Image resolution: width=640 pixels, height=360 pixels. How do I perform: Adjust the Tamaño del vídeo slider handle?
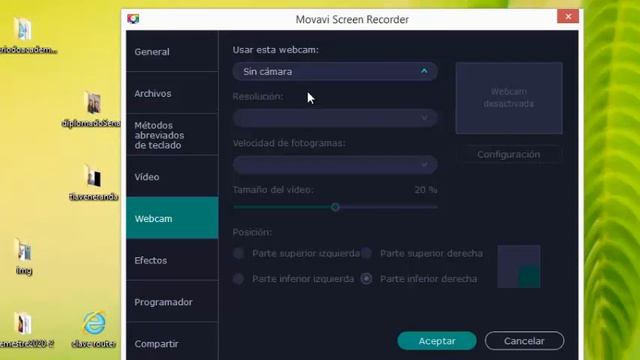coord(336,207)
